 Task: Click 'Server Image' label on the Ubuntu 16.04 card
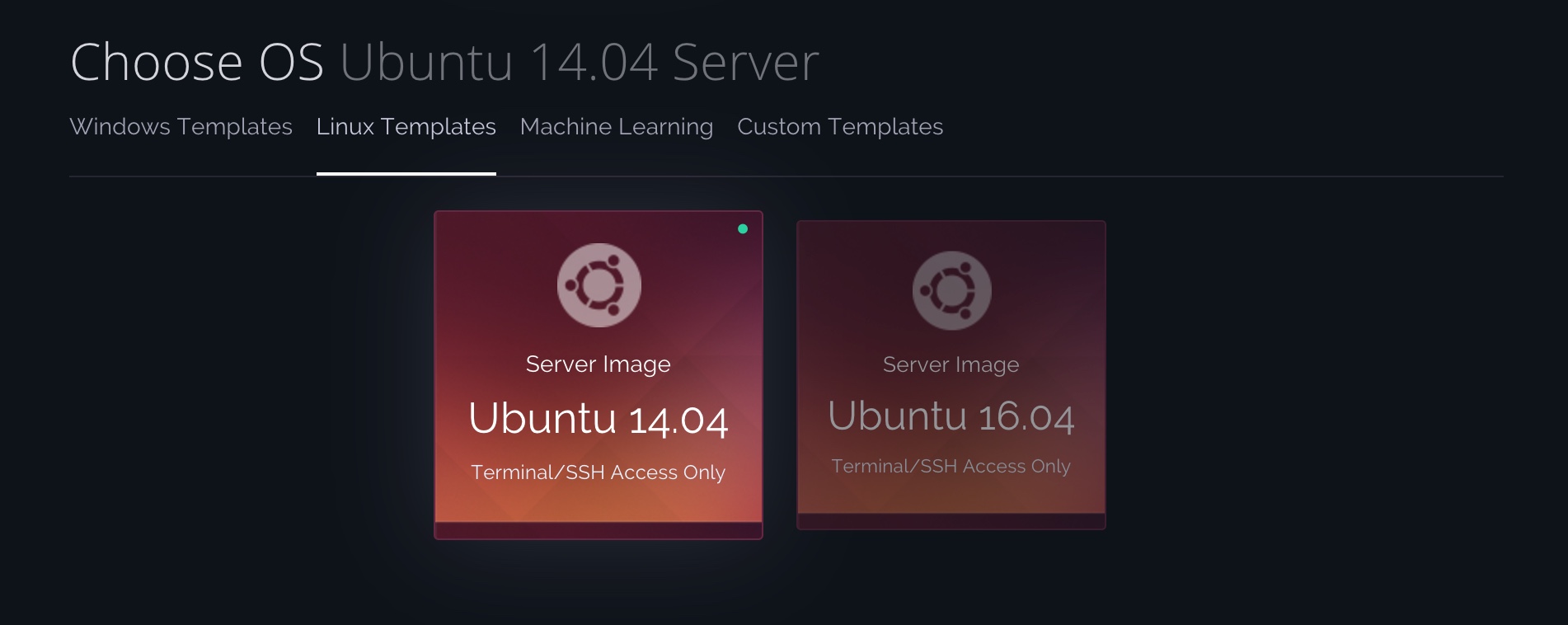point(951,364)
